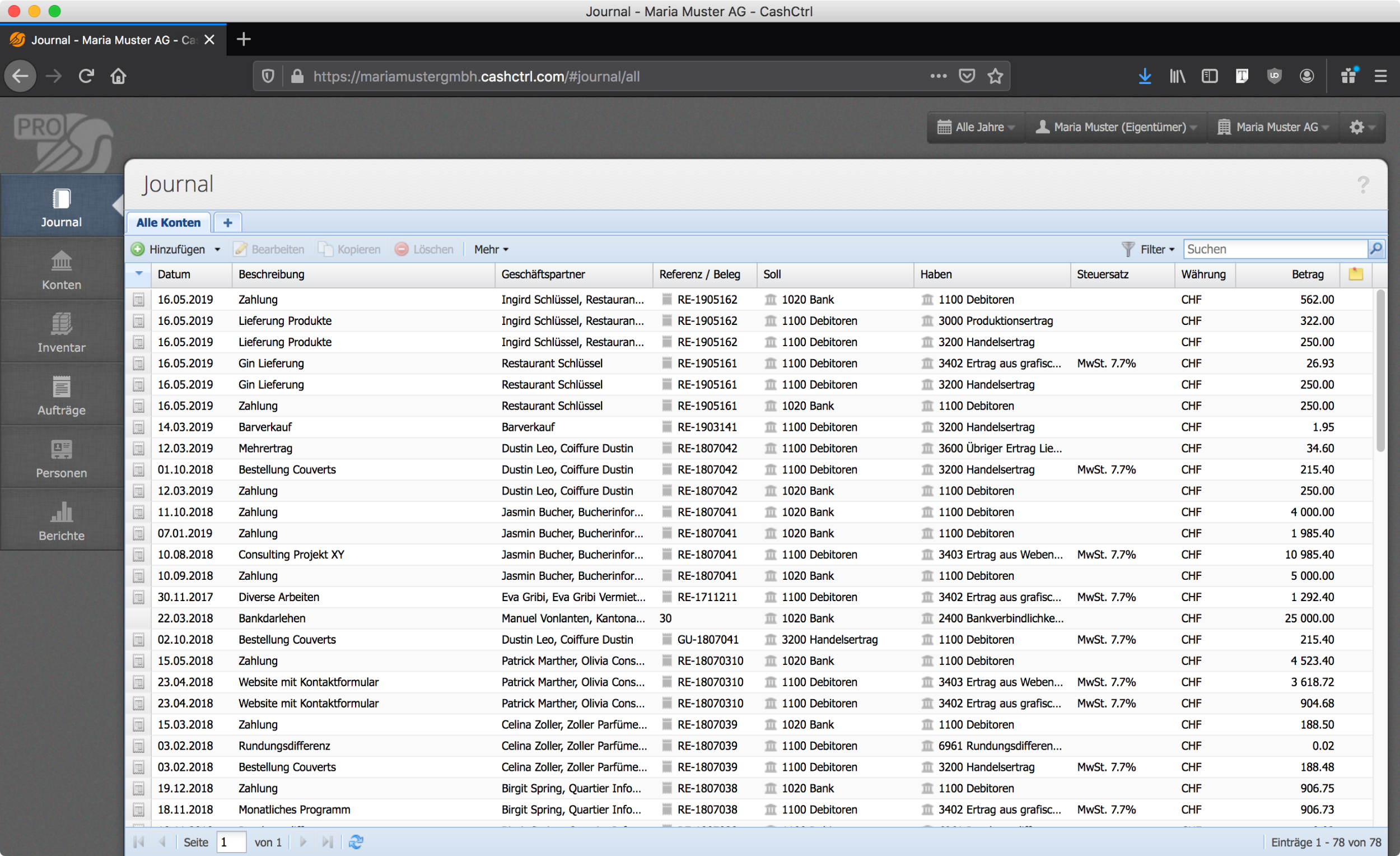Go to last page arrow

tap(327, 842)
